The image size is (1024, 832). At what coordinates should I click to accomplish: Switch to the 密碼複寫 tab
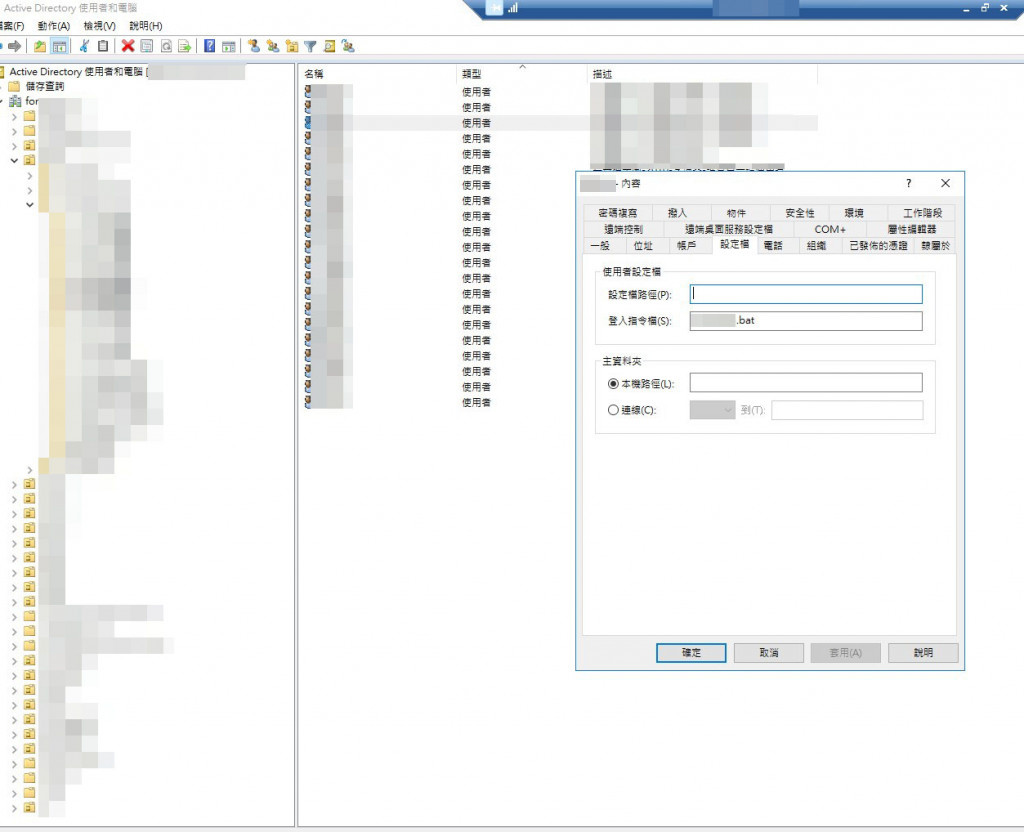coord(618,213)
